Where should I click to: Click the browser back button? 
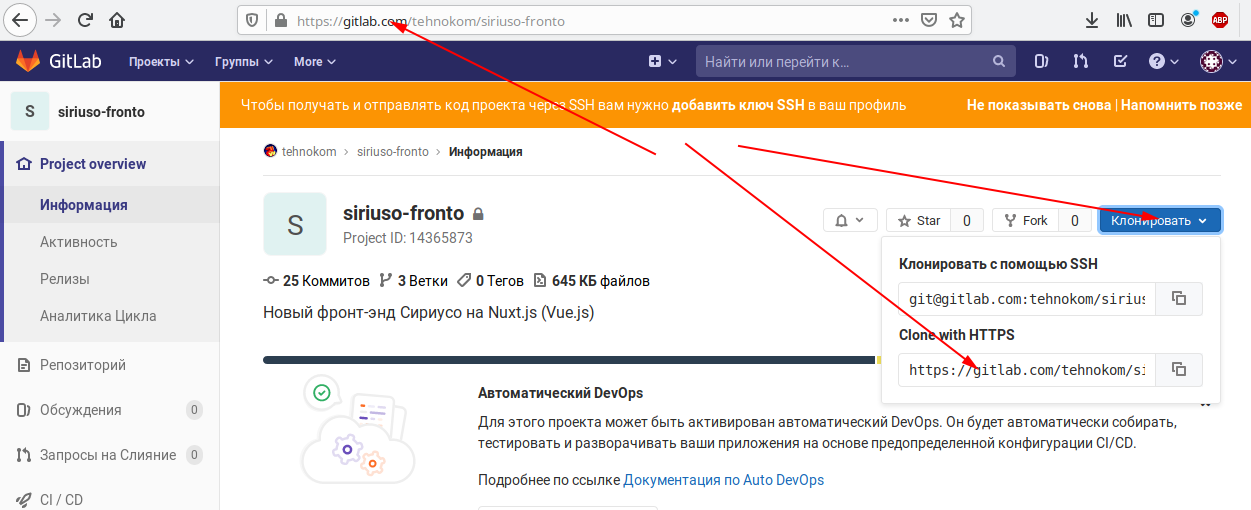(x=18, y=19)
